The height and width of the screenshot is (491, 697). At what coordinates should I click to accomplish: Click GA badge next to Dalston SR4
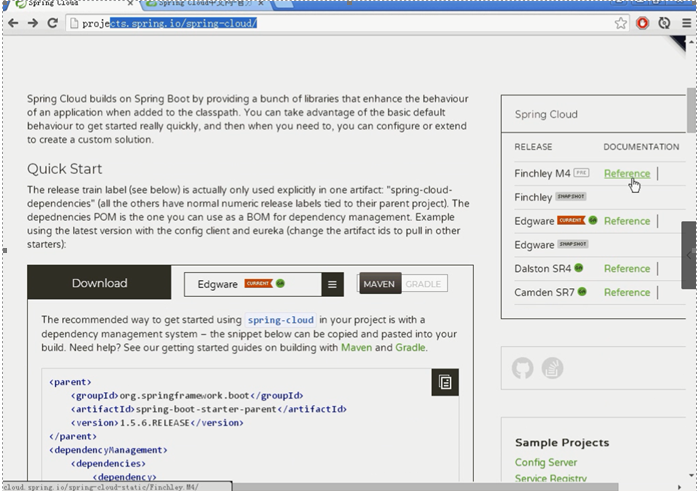[578, 267]
